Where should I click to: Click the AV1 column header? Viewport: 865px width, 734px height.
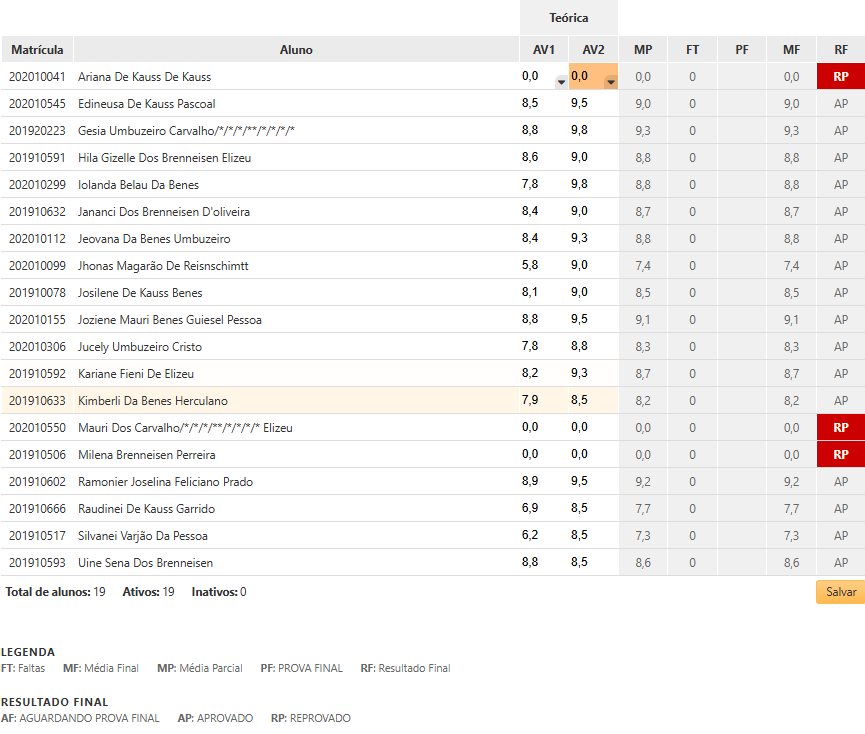(543, 50)
